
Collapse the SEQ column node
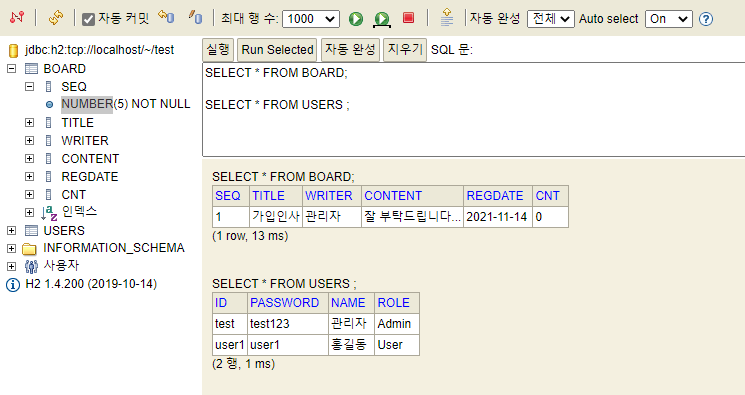click(x=29, y=87)
